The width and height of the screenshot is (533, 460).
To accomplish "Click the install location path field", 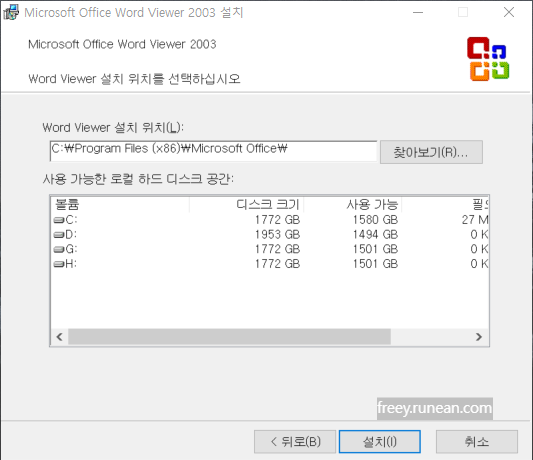I will (213, 151).
